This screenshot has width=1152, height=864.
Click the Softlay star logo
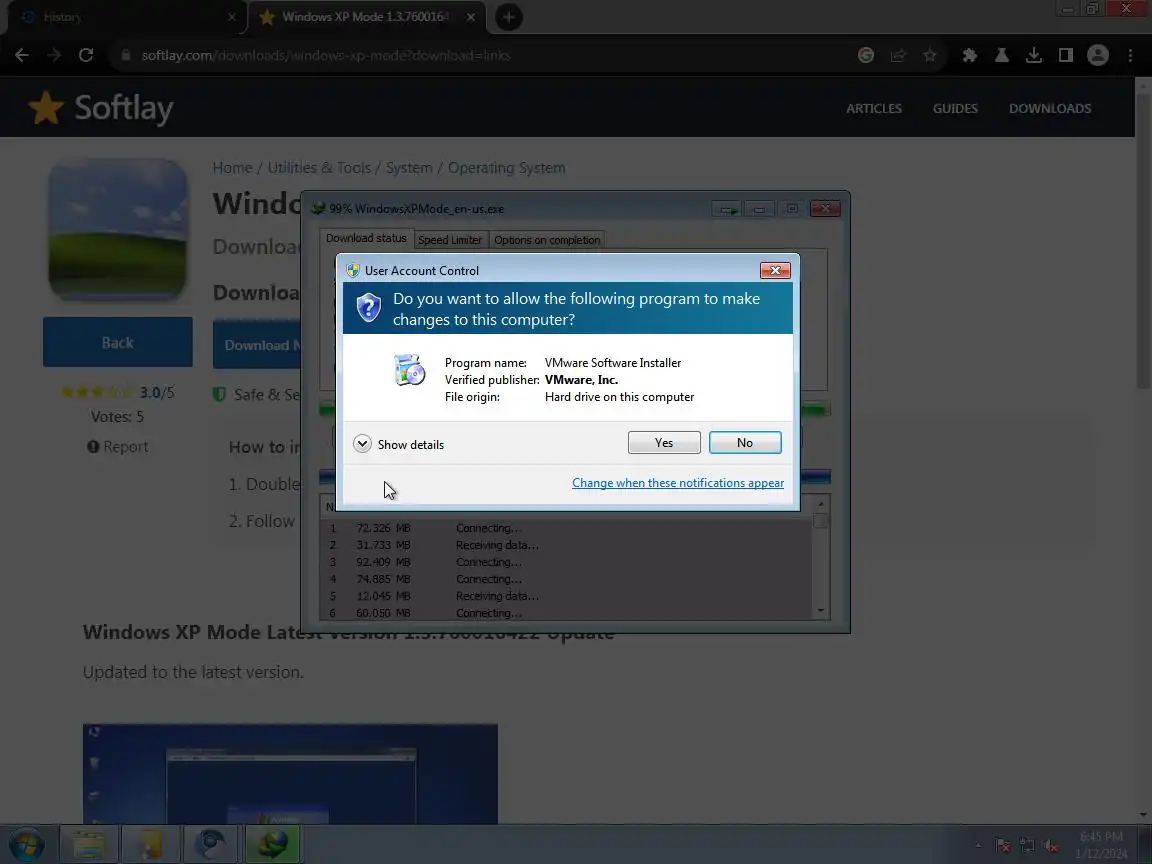(x=46, y=107)
